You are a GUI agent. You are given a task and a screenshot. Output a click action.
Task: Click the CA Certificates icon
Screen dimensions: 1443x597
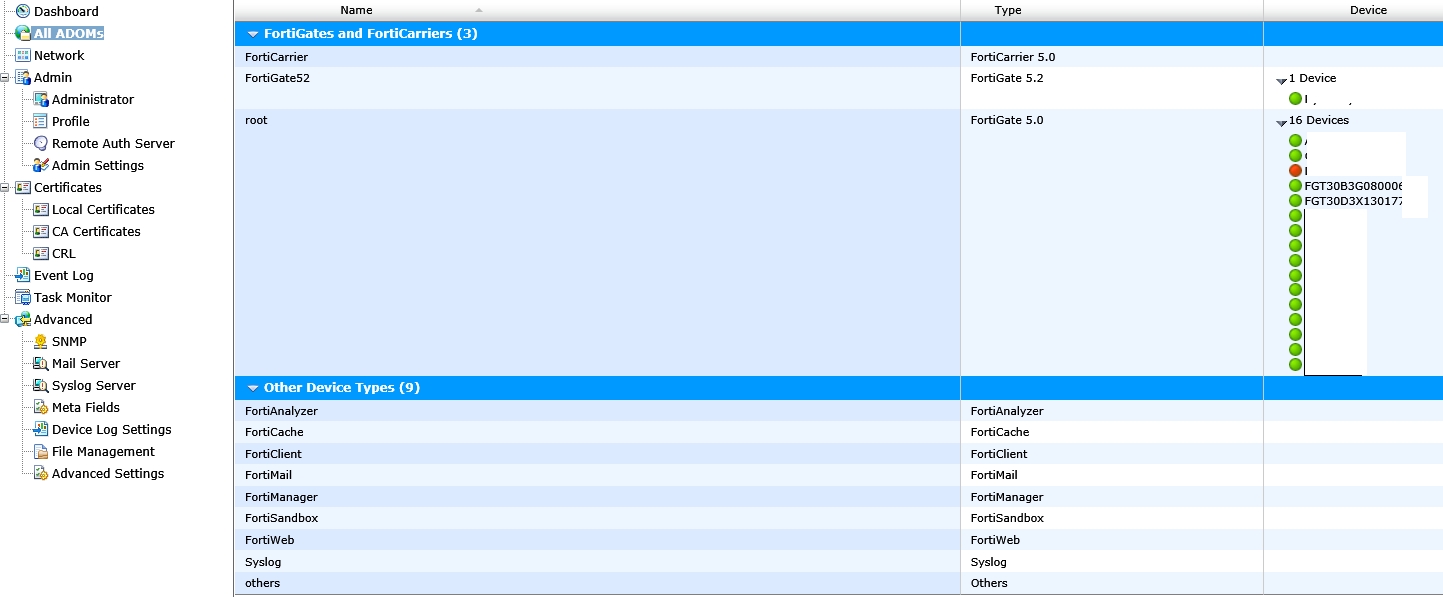click(41, 231)
